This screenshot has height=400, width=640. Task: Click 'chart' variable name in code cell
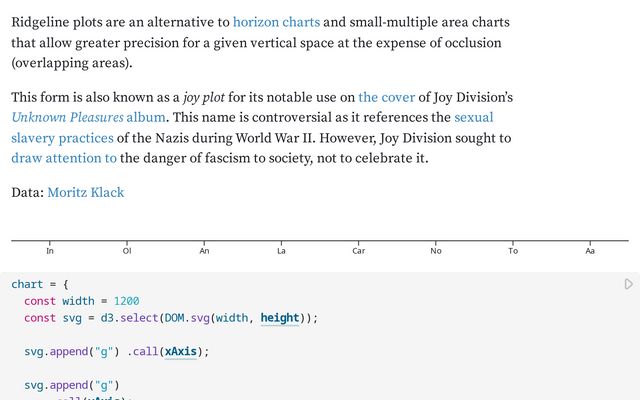pos(27,284)
